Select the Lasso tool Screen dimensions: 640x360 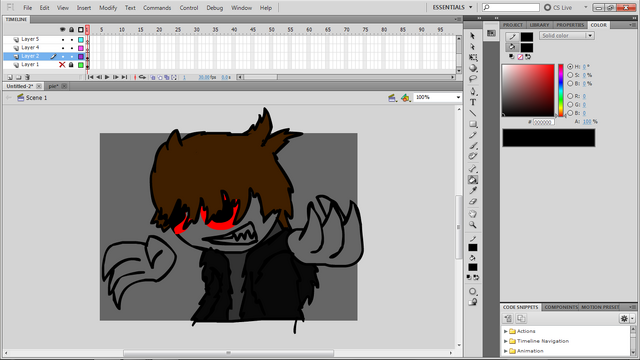tap(473, 79)
